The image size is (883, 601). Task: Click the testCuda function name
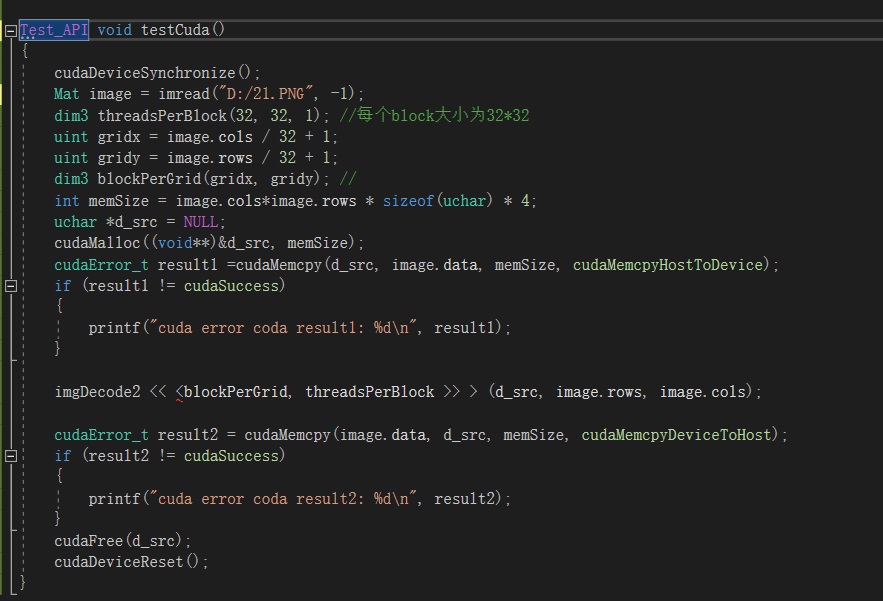pyautogui.click(x=175, y=30)
